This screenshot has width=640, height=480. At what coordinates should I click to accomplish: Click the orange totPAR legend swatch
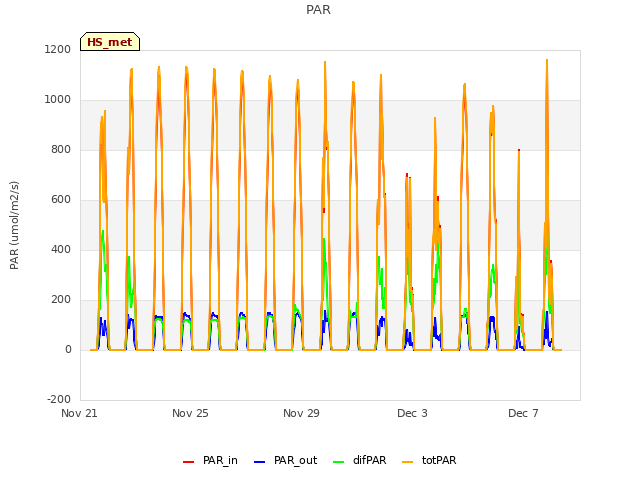click(x=407, y=462)
